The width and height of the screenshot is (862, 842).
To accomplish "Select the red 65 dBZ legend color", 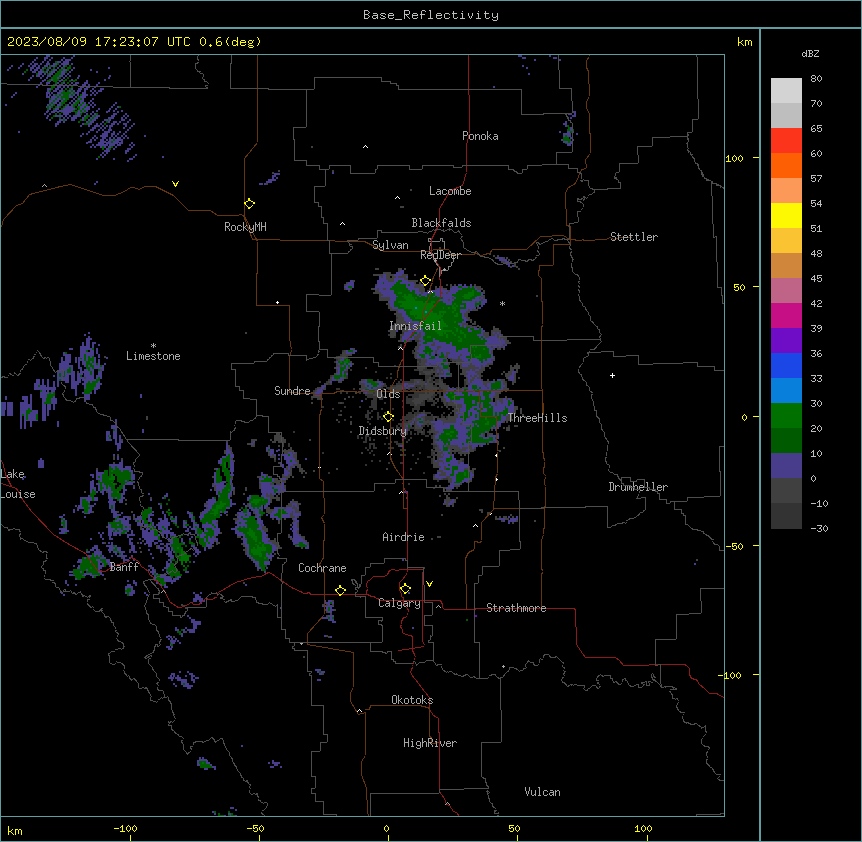I will [786, 141].
